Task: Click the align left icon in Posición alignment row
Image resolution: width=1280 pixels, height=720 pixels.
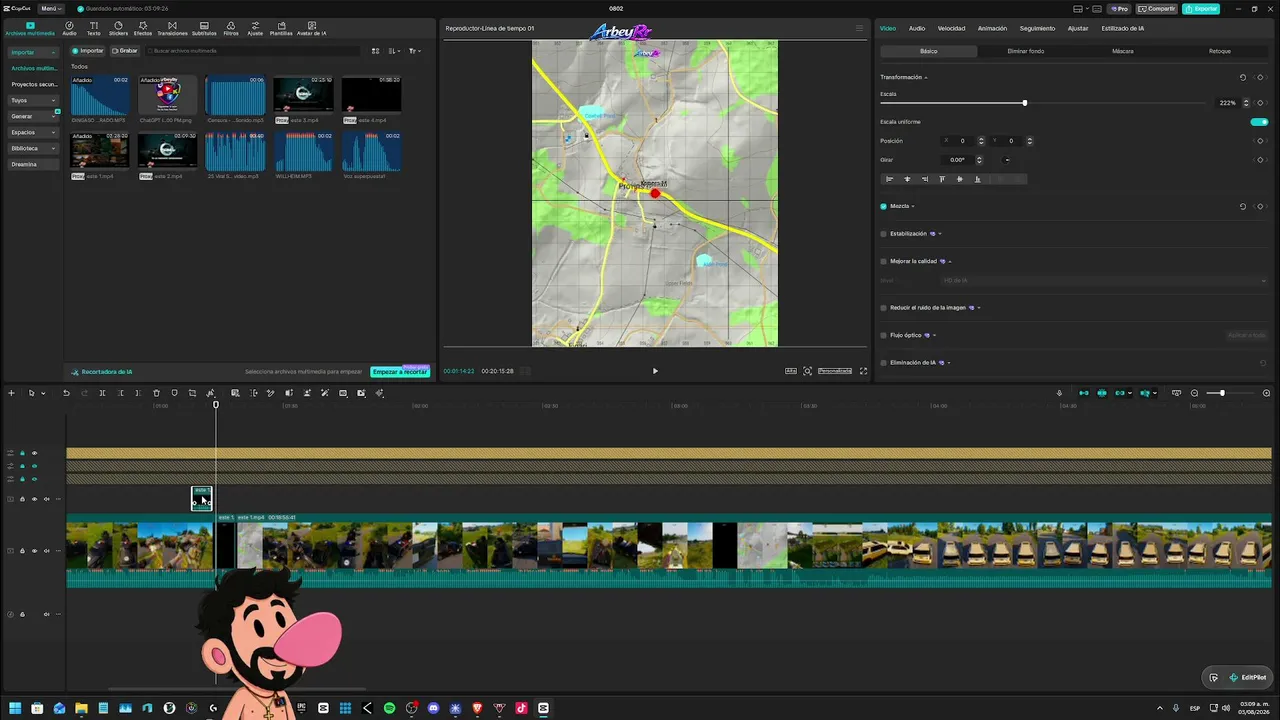Action: click(x=890, y=179)
